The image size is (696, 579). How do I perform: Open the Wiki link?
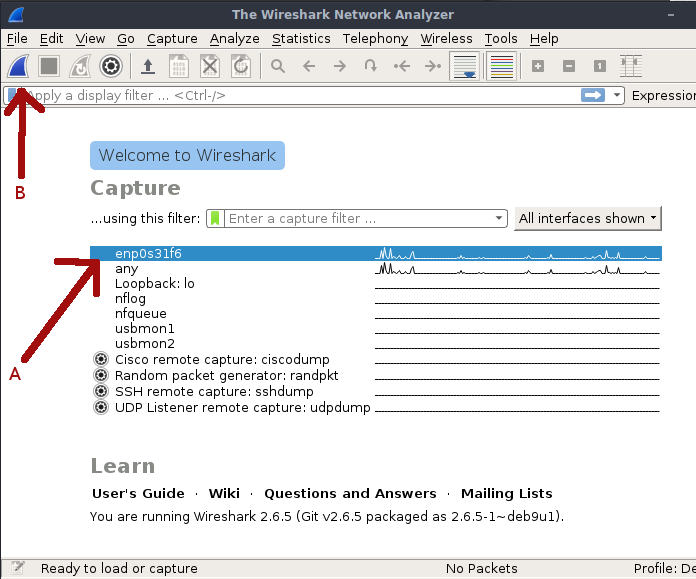[x=224, y=493]
